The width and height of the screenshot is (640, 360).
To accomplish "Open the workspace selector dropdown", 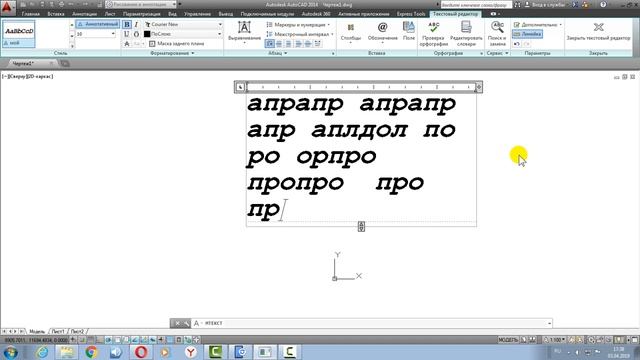I will tap(141, 4).
